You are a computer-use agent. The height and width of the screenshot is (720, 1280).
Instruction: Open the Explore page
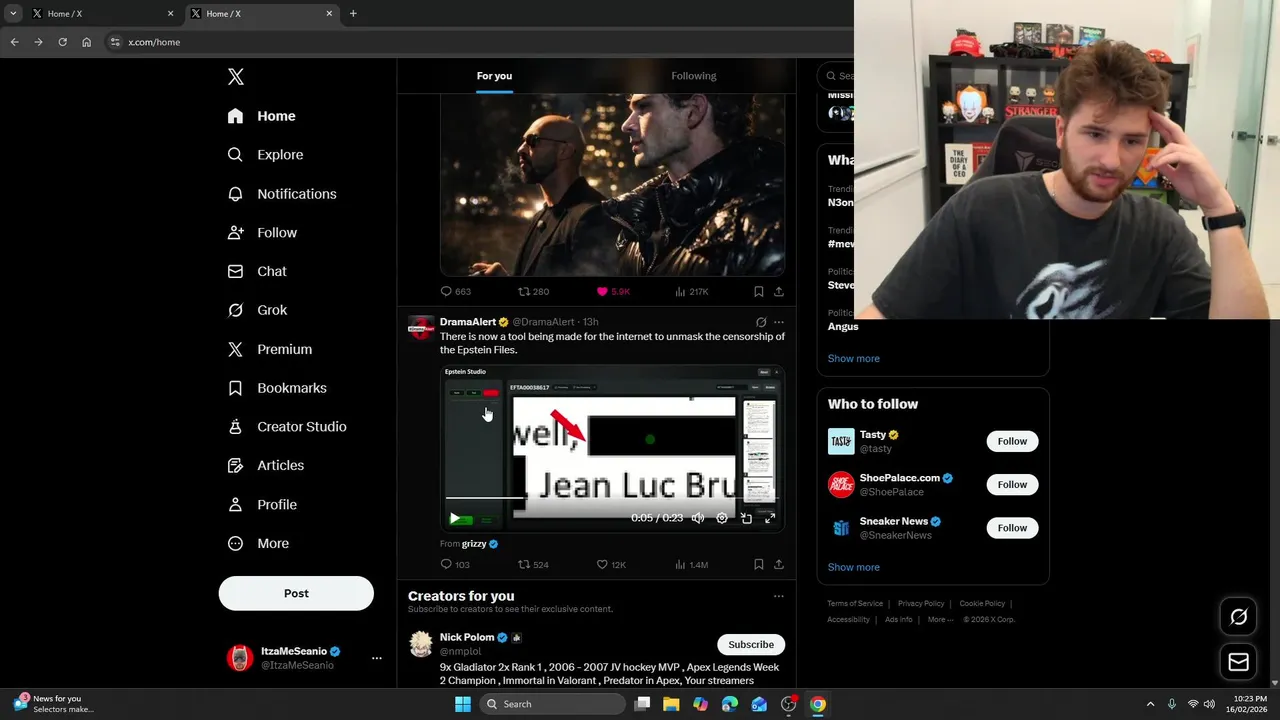pos(266,155)
